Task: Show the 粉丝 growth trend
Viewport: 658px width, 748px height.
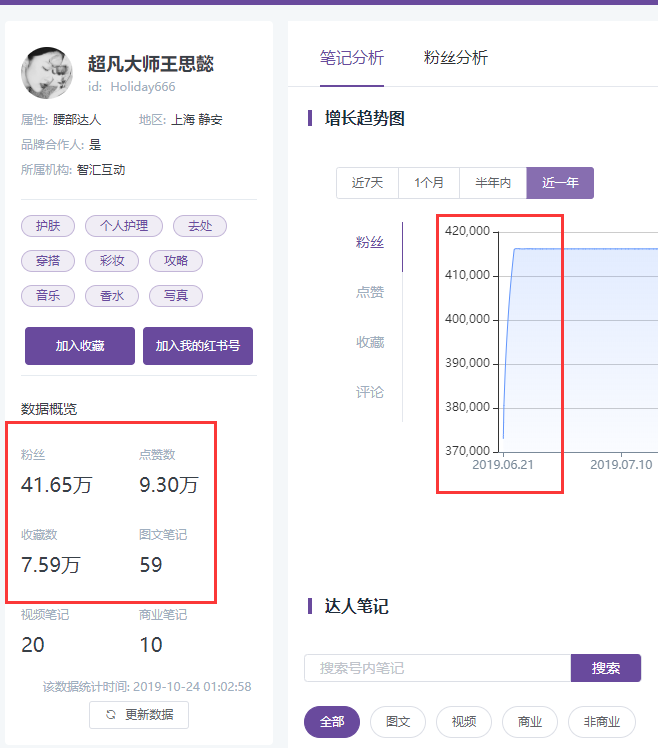Action: pyautogui.click(x=370, y=242)
